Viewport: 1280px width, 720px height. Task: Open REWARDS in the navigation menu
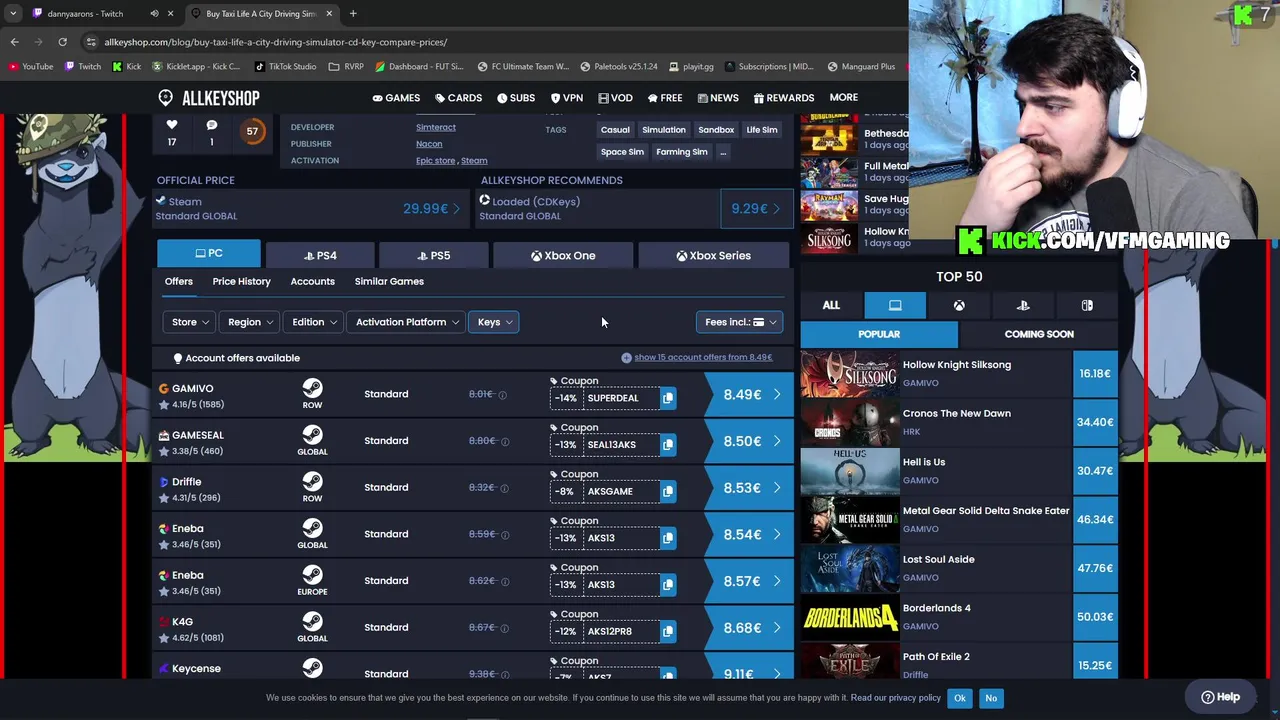(783, 98)
